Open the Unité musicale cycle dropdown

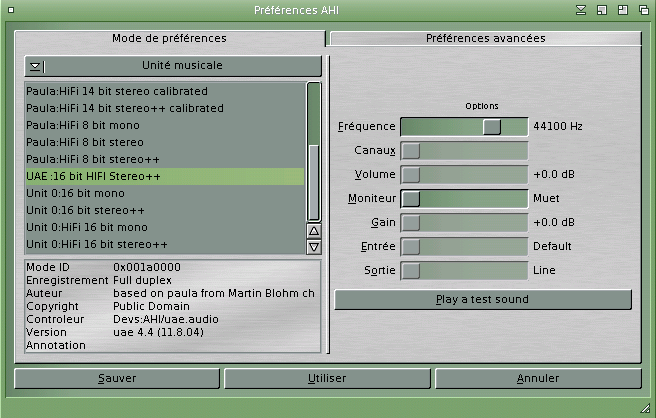click(x=173, y=66)
